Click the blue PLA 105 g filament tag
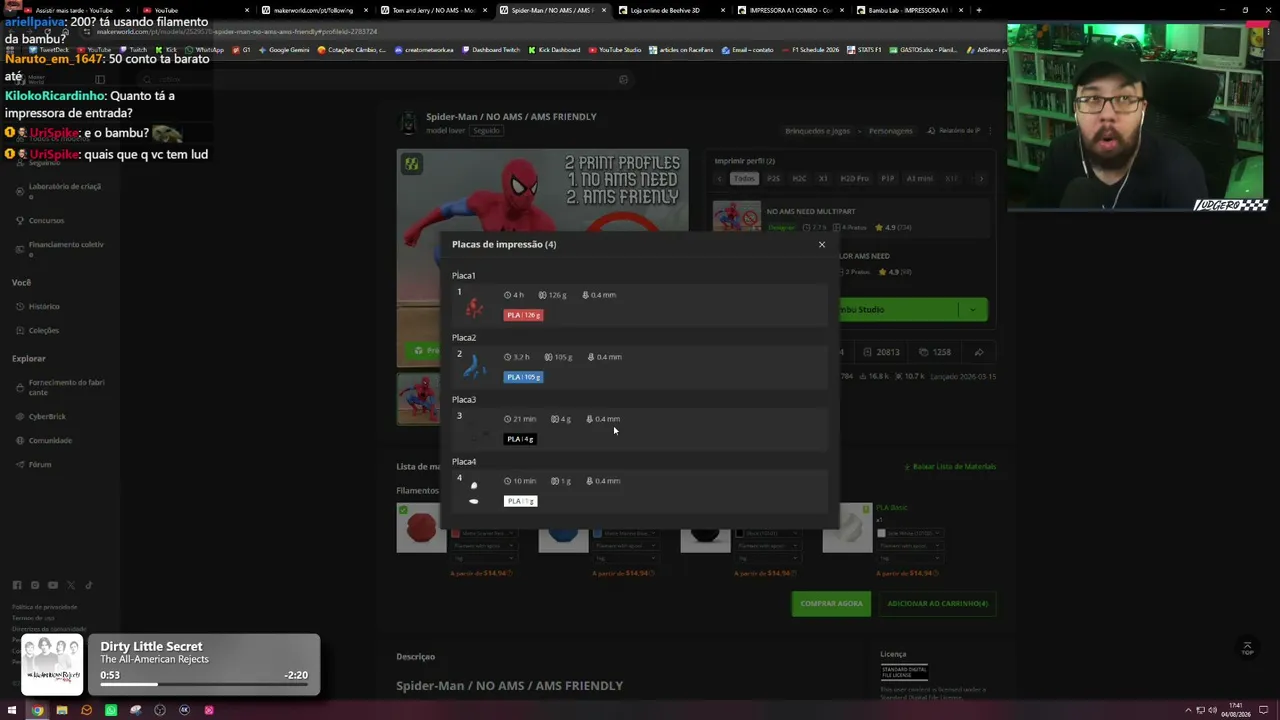The image size is (1280, 720). (x=523, y=377)
